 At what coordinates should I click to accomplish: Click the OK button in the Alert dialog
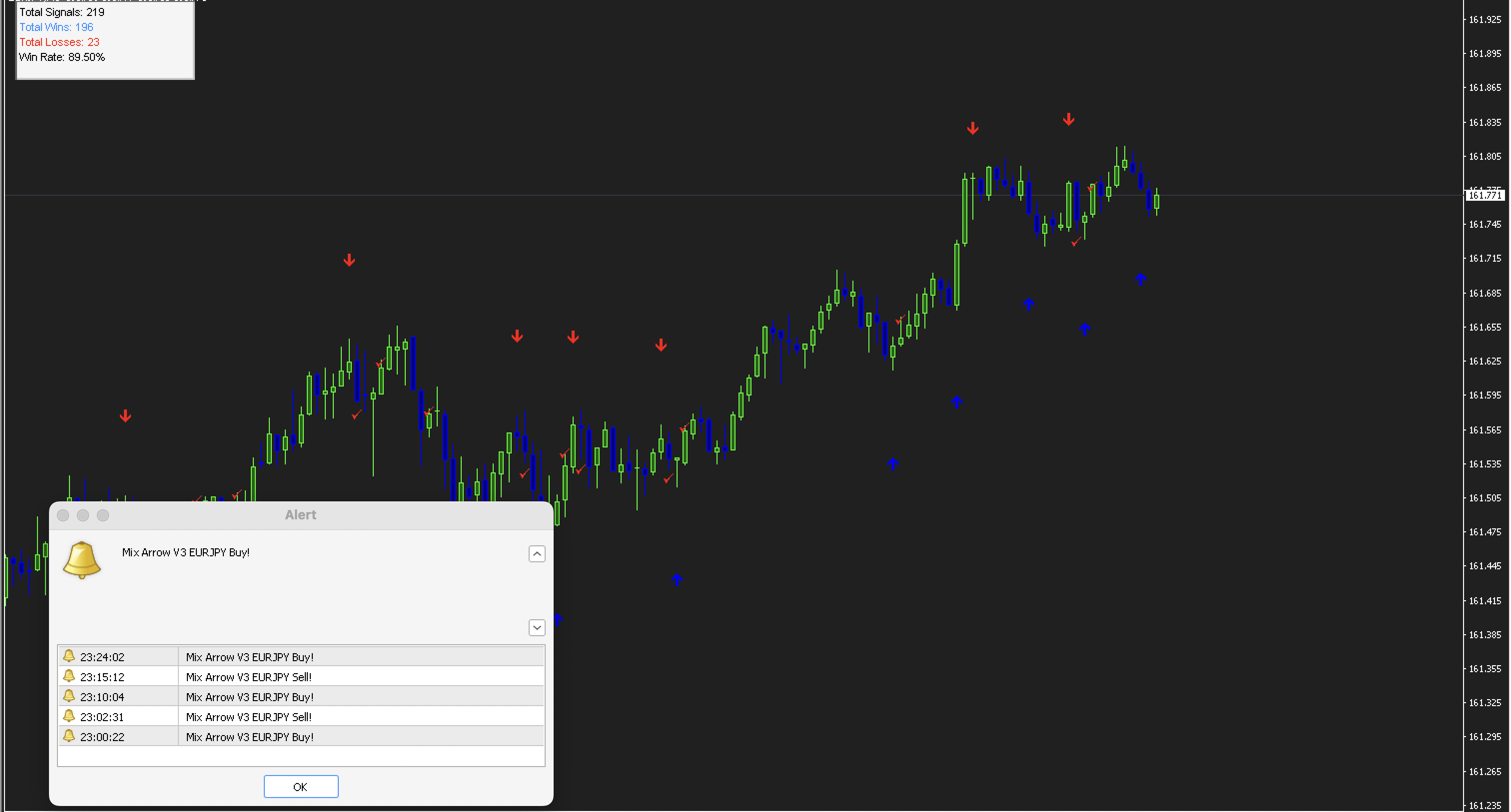[301, 786]
